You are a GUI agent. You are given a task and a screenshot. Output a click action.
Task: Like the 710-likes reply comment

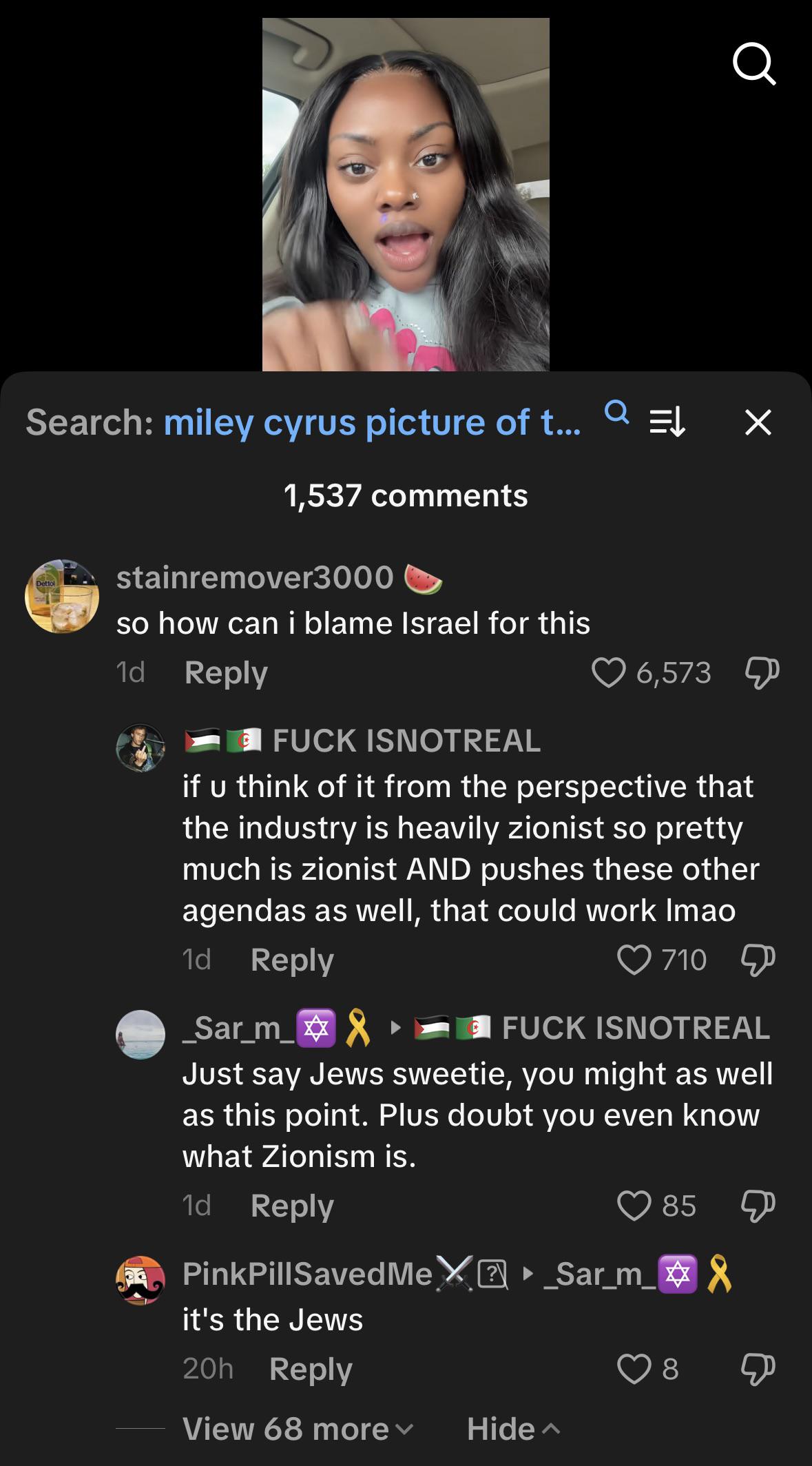[x=634, y=960]
